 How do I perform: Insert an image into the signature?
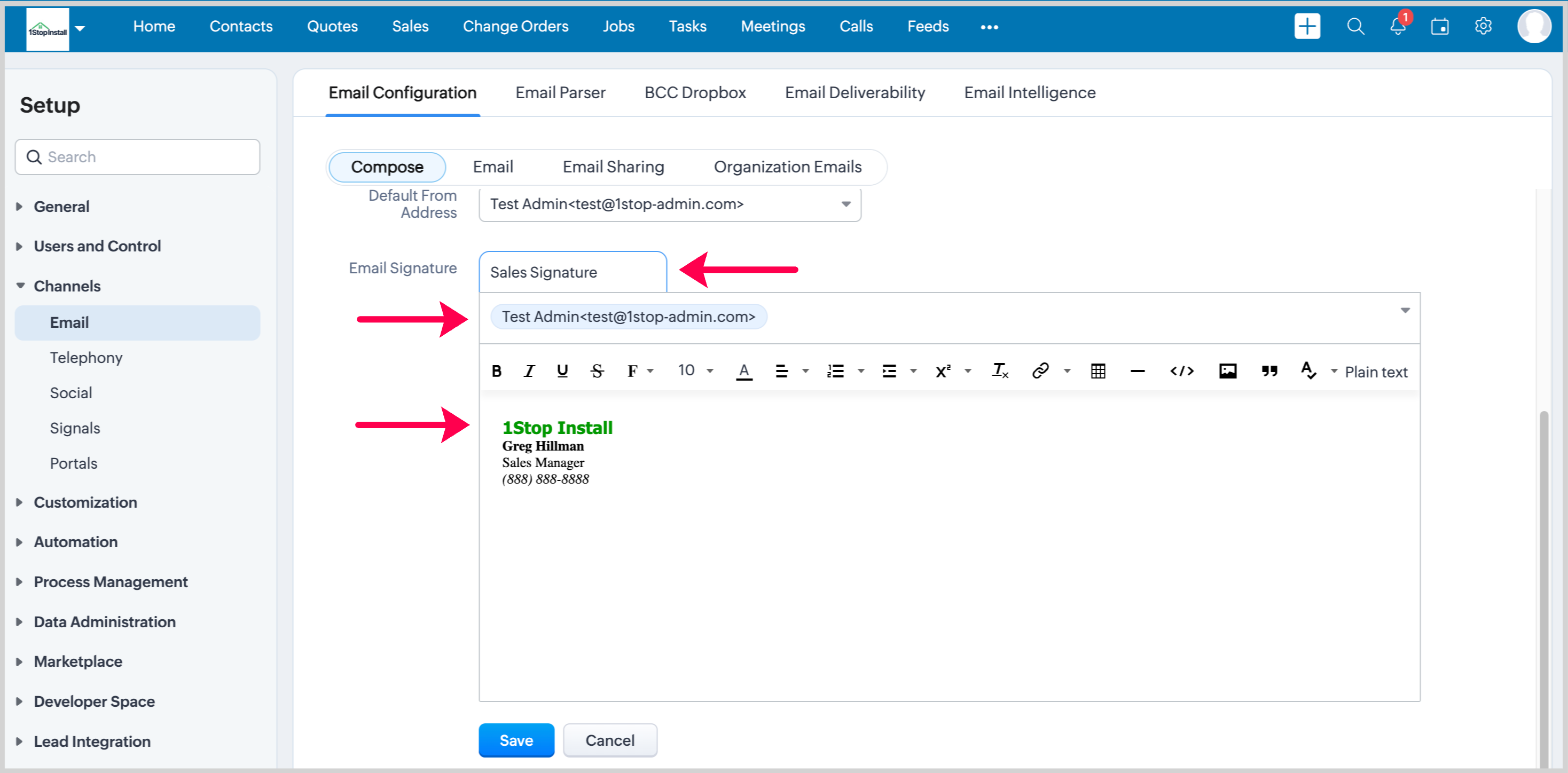1227,370
